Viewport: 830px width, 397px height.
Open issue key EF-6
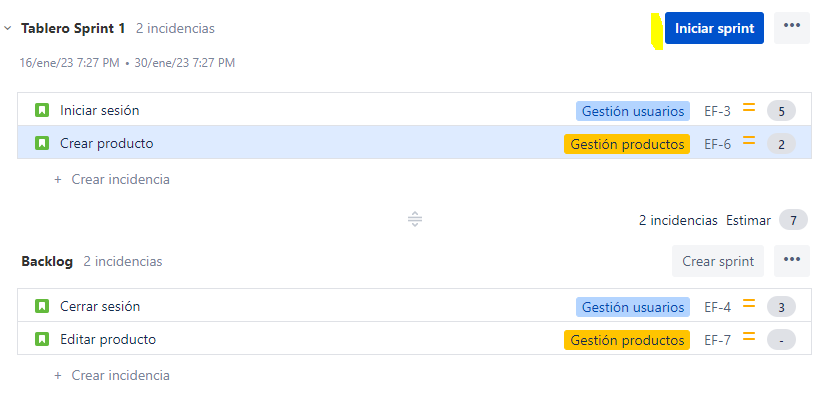click(717, 144)
